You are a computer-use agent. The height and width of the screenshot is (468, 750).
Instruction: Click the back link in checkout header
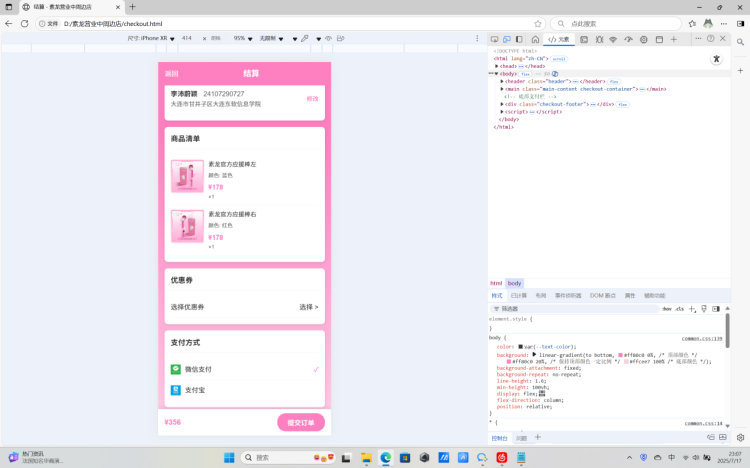172,74
